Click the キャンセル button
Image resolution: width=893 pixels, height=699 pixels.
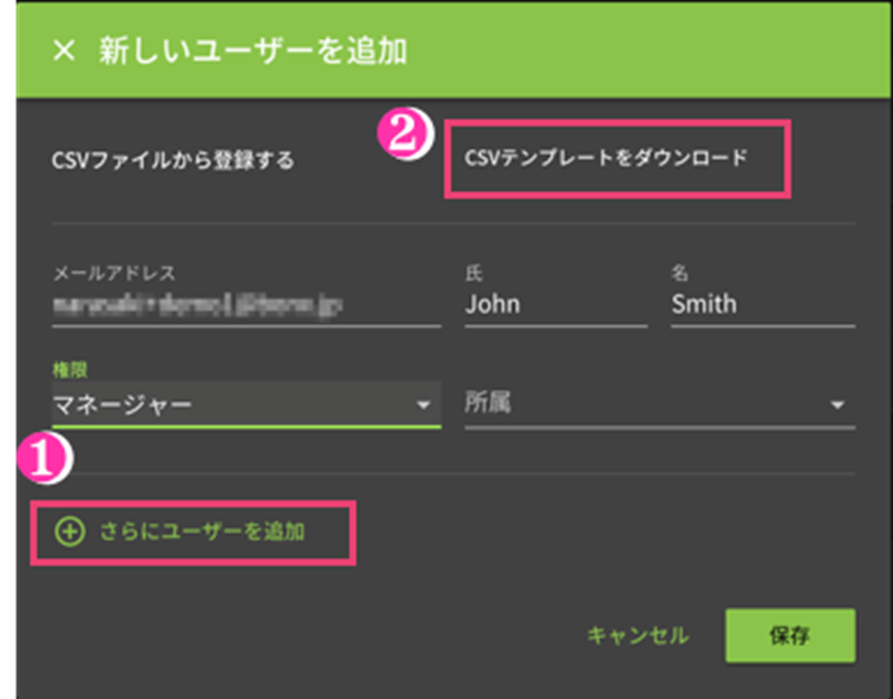tap(638, 635)
